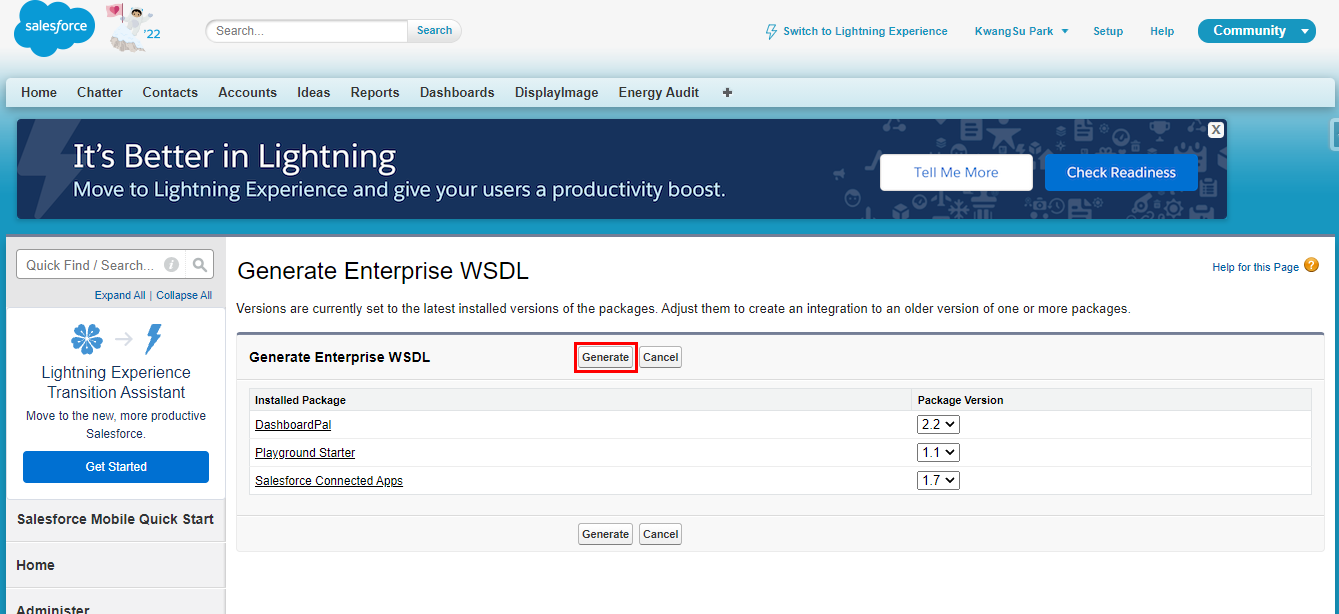1339x614 pixels.
Task: Click the lightning bolt icon beside Switch to Lightning
Action: [771, 32]
